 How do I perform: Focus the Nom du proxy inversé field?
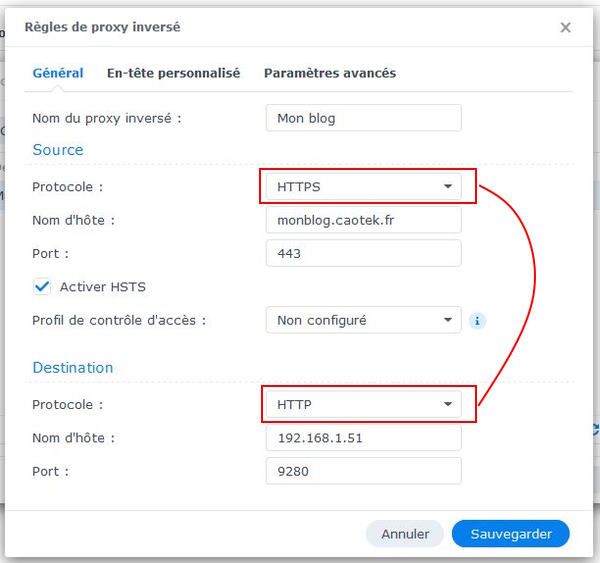click(363, 118)
